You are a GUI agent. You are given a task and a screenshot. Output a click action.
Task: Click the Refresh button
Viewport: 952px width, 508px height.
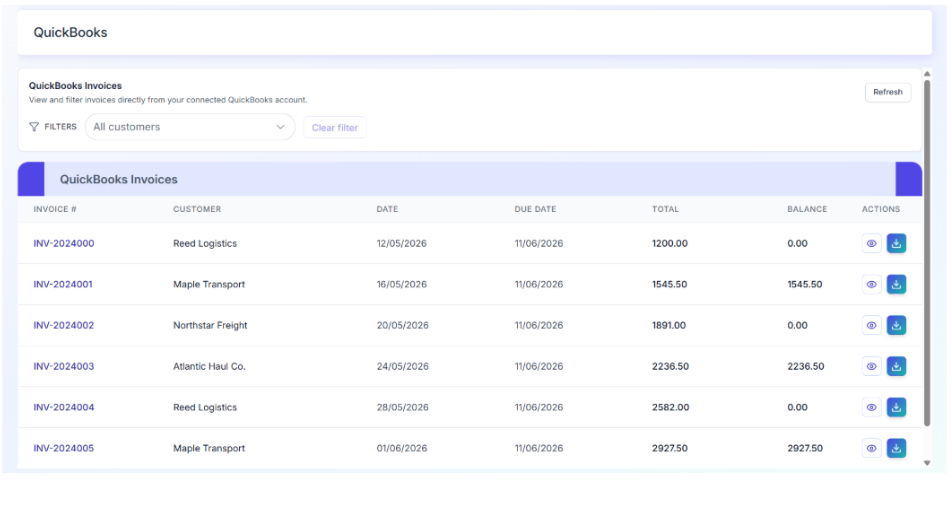888,92
